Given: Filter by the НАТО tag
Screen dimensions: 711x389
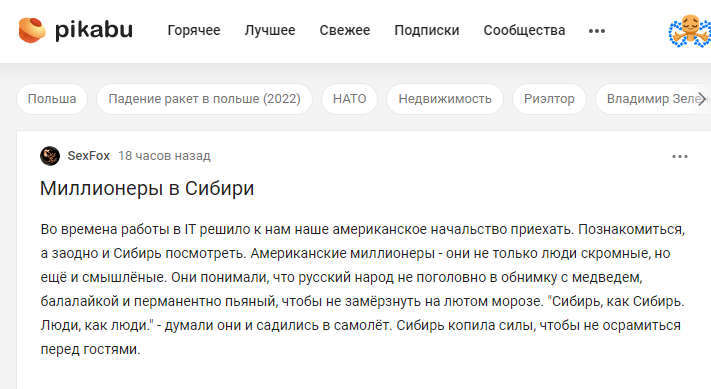Looking at the screenshot, I should (349, 99).
